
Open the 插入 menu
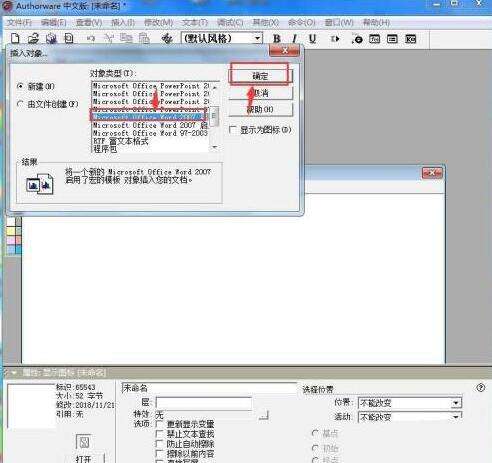123,23
